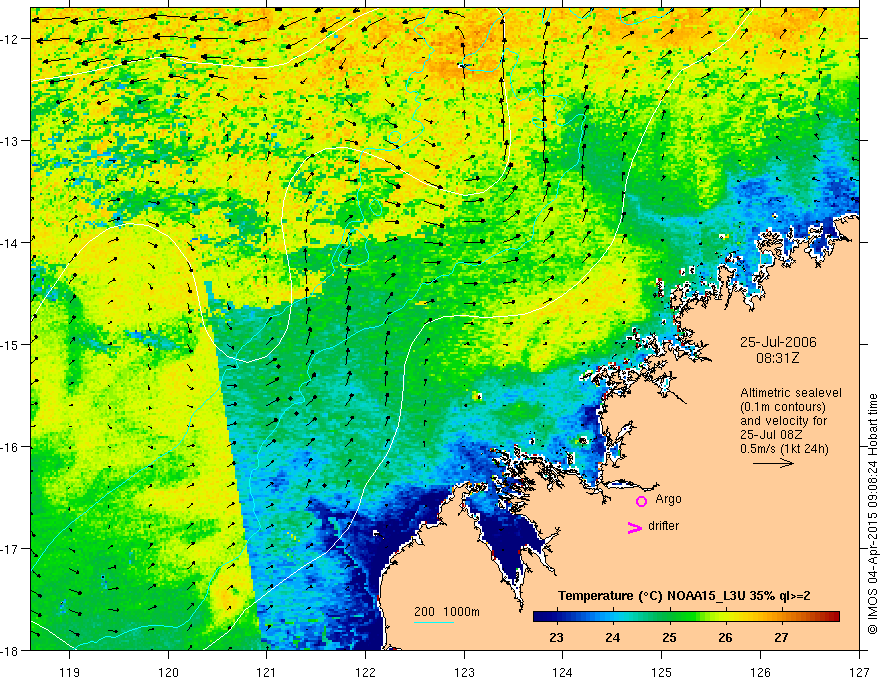The image size is (880, 680).
Task: Click the color bar label '23'
Action: [556, 638]
